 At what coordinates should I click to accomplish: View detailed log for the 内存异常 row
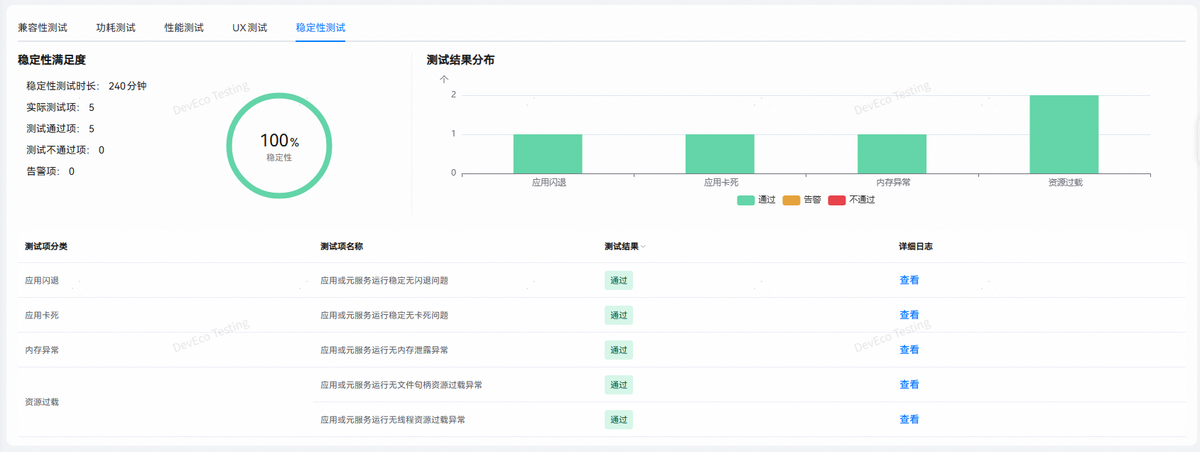909,350
